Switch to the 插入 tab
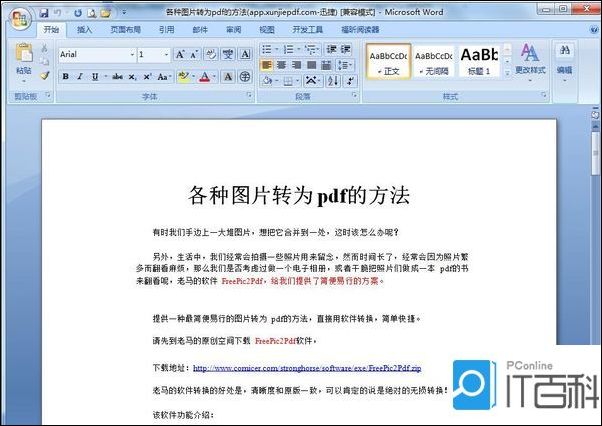Image resolution: width=602 pixels, height=426 pixels. pos(84,30)
